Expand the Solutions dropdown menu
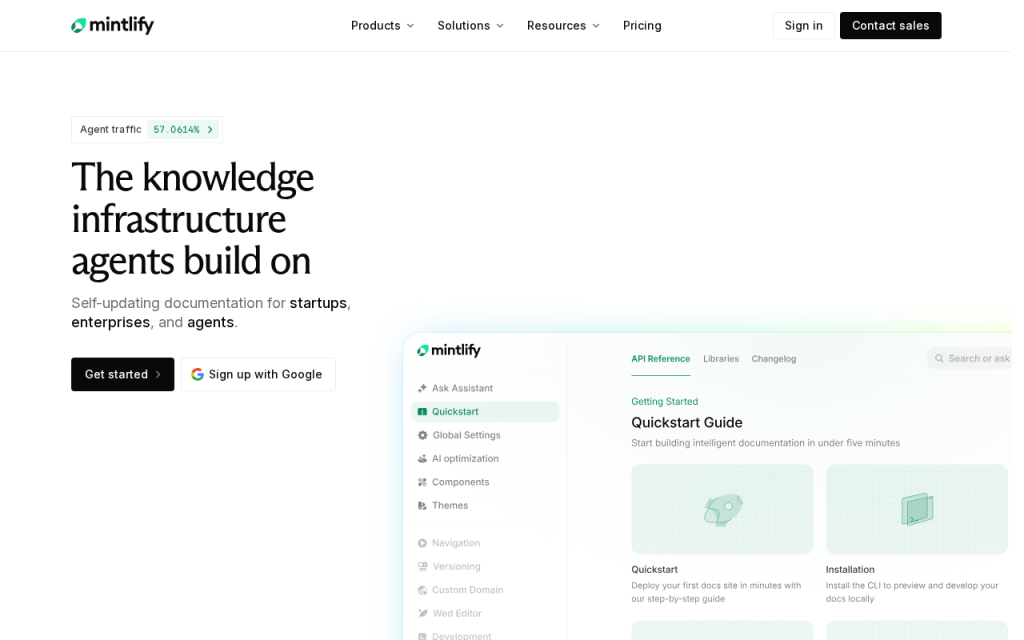This screenshot has height=640, width=1024. point(471,25)
